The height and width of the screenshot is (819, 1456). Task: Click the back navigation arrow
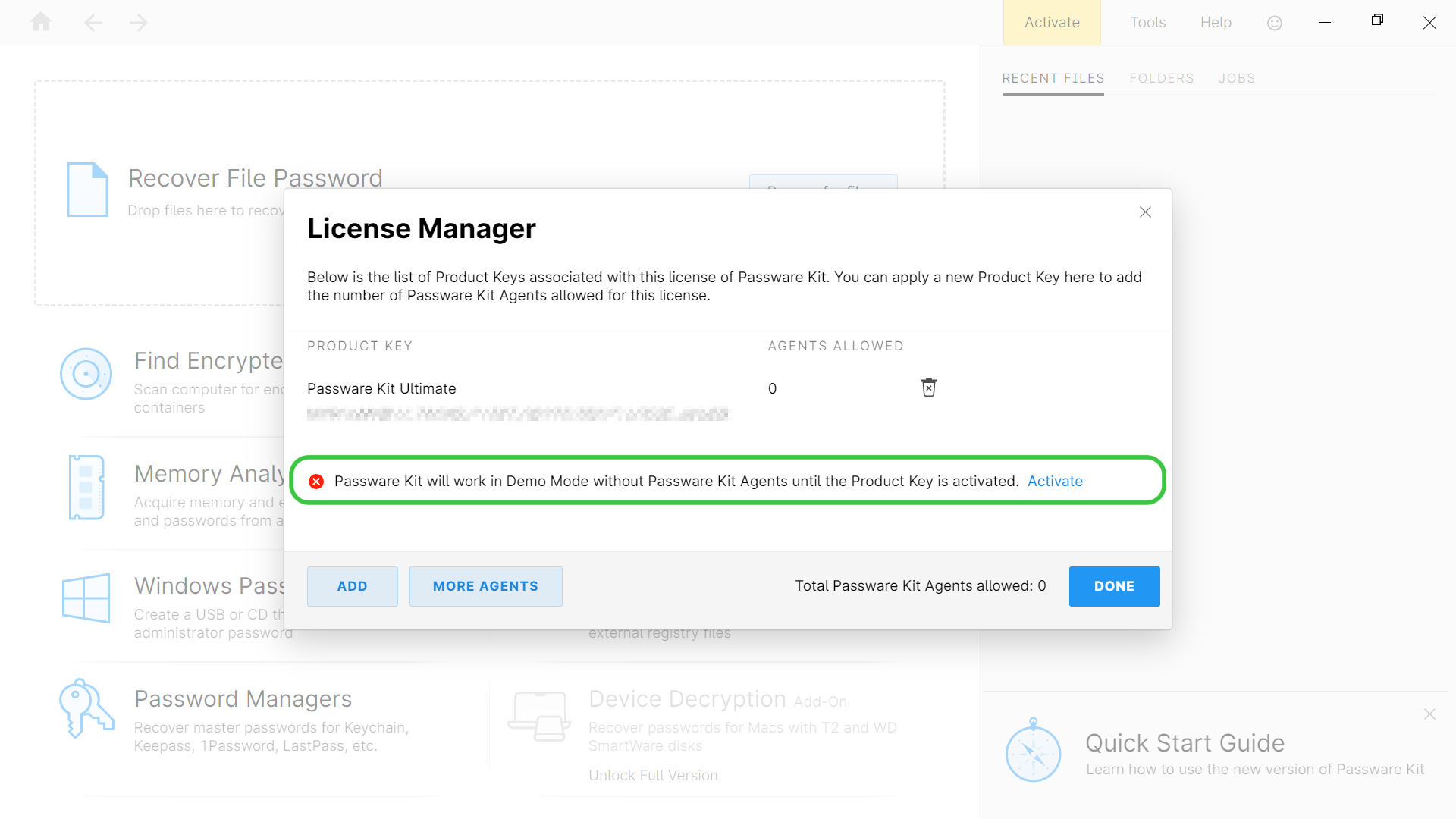coord(93,23)
